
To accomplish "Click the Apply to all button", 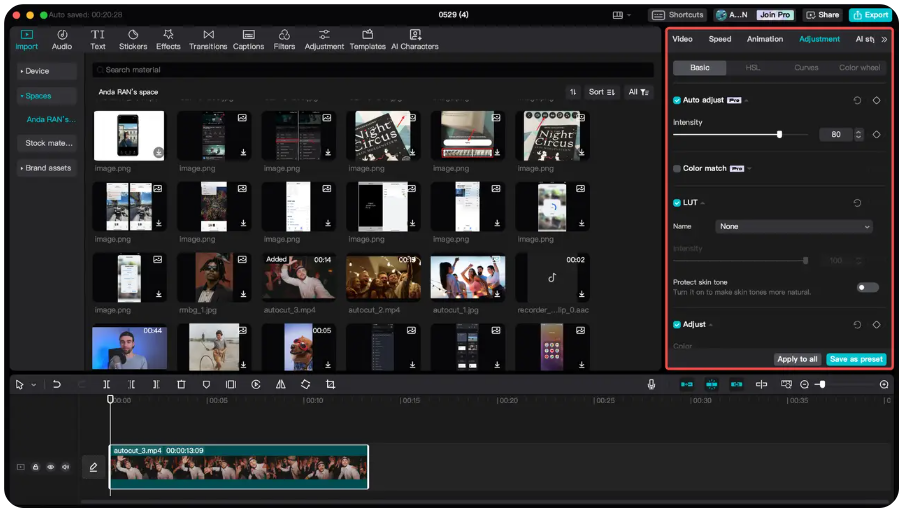I will coord(797,359).
